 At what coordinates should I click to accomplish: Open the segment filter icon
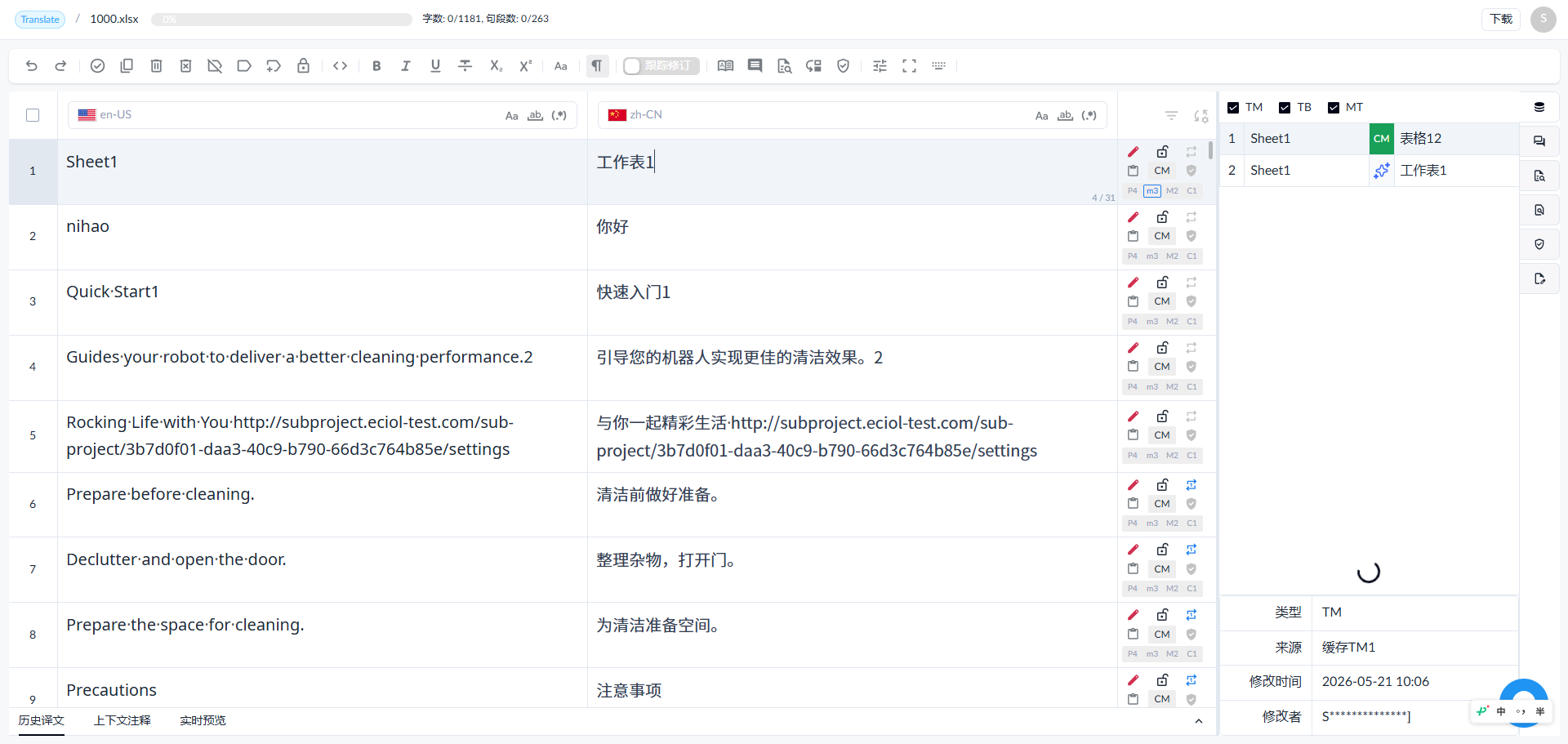pyautogui.click(x=1171, y=116)
